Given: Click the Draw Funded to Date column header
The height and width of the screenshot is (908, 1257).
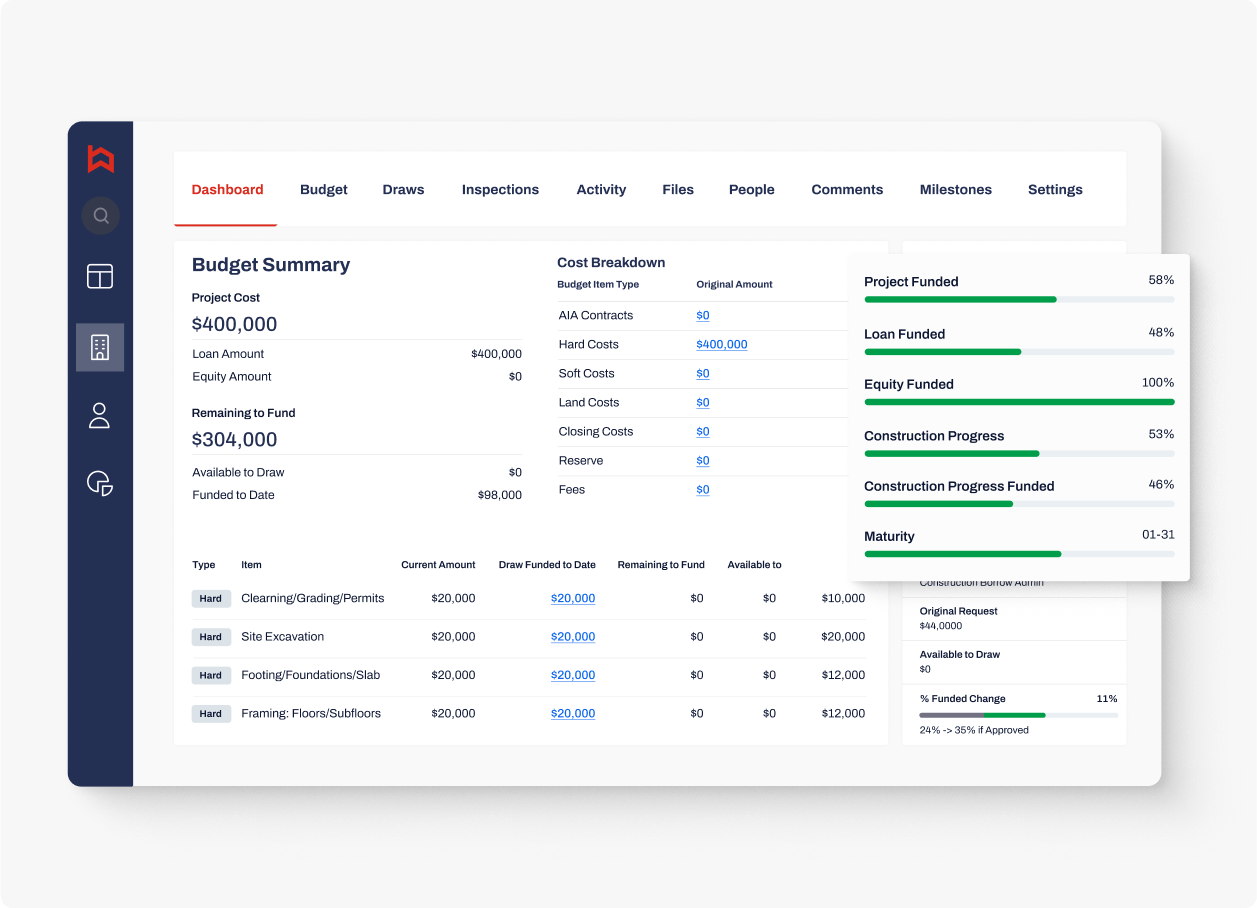Looking at the screenshot, I should pyautogui.click(x=547, y=565).
